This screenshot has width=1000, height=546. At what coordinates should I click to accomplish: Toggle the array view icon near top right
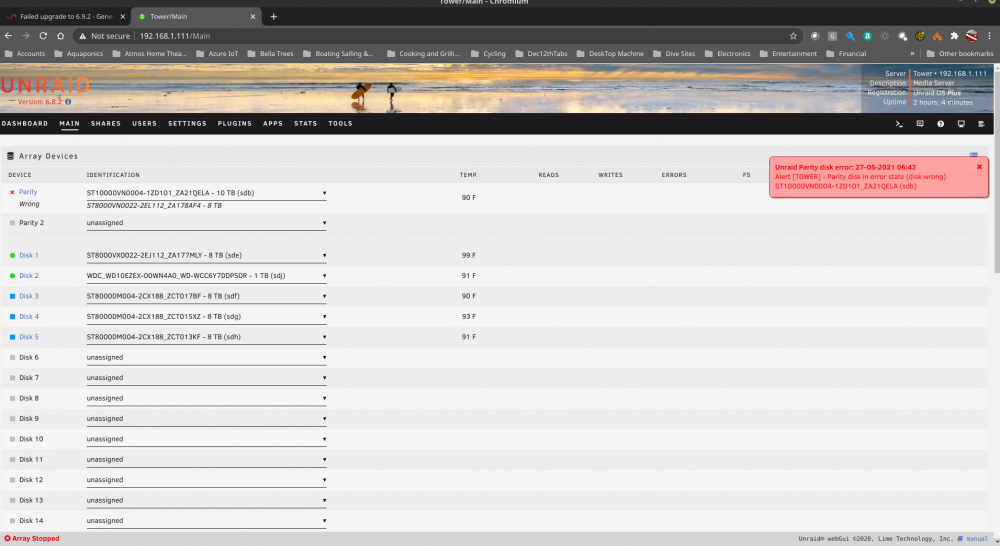pyautogui.click(x=973, y=155)
